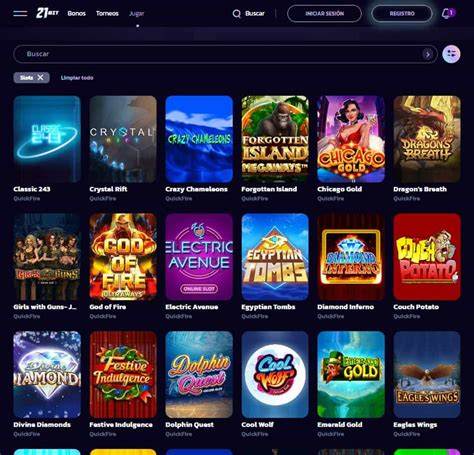Select the Jugar tab
The image size is (474, 455).
(x=137, y=14)
